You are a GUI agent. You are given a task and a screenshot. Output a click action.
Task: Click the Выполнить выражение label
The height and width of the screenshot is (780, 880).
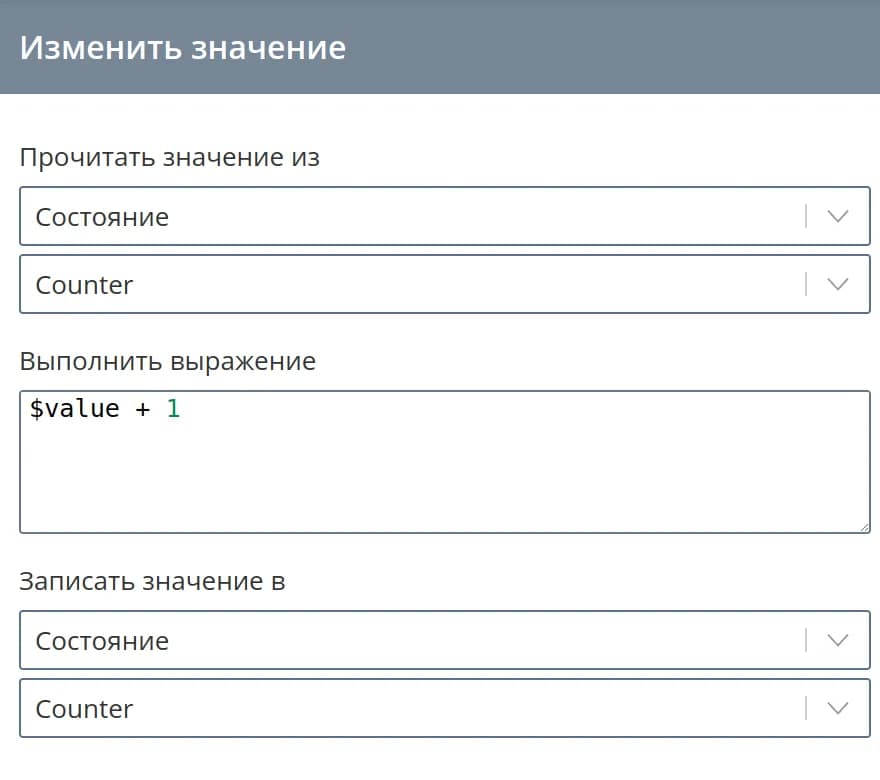[168, 361]
